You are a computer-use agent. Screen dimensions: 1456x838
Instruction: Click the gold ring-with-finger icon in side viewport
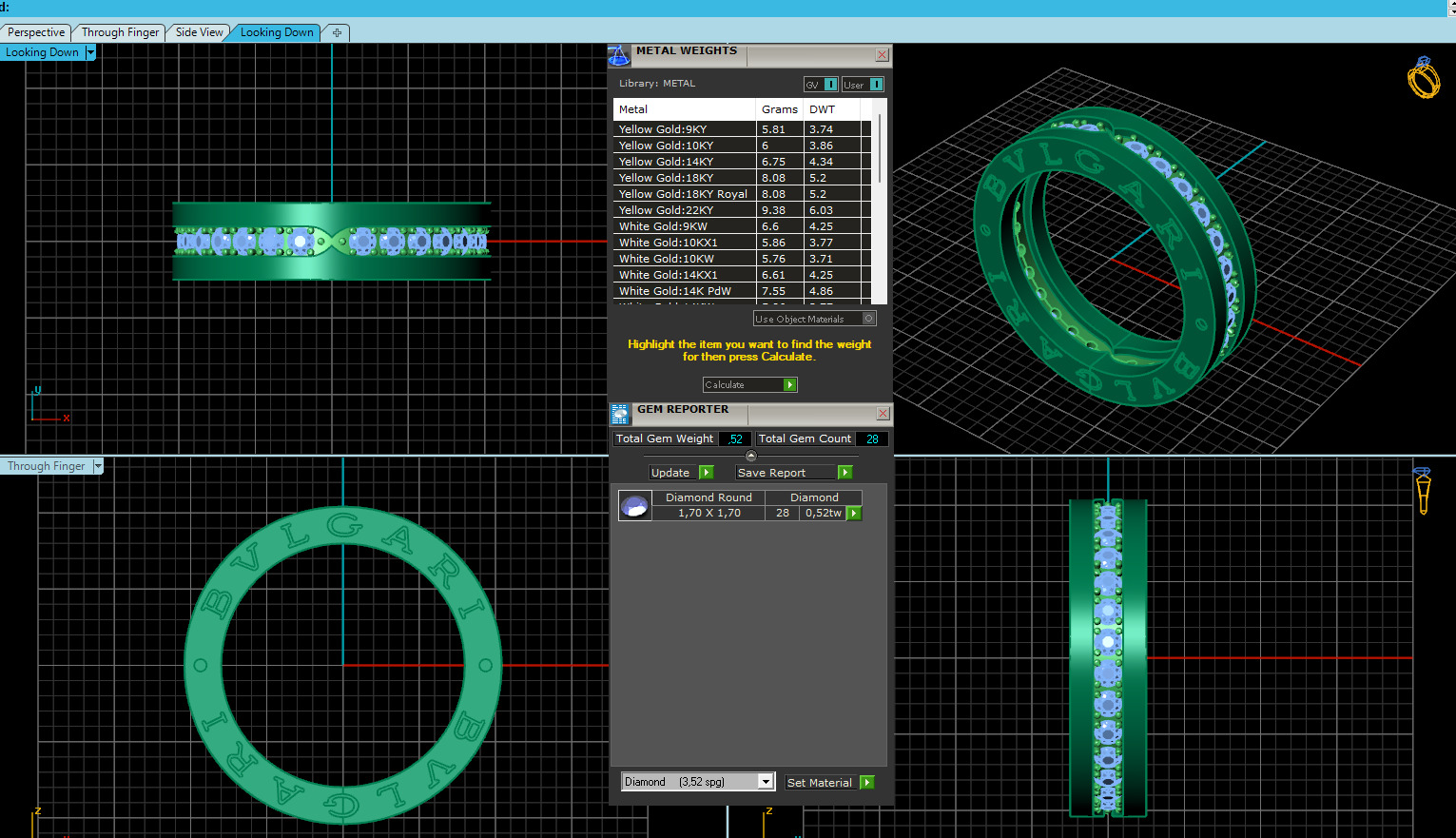[1423, 490]
